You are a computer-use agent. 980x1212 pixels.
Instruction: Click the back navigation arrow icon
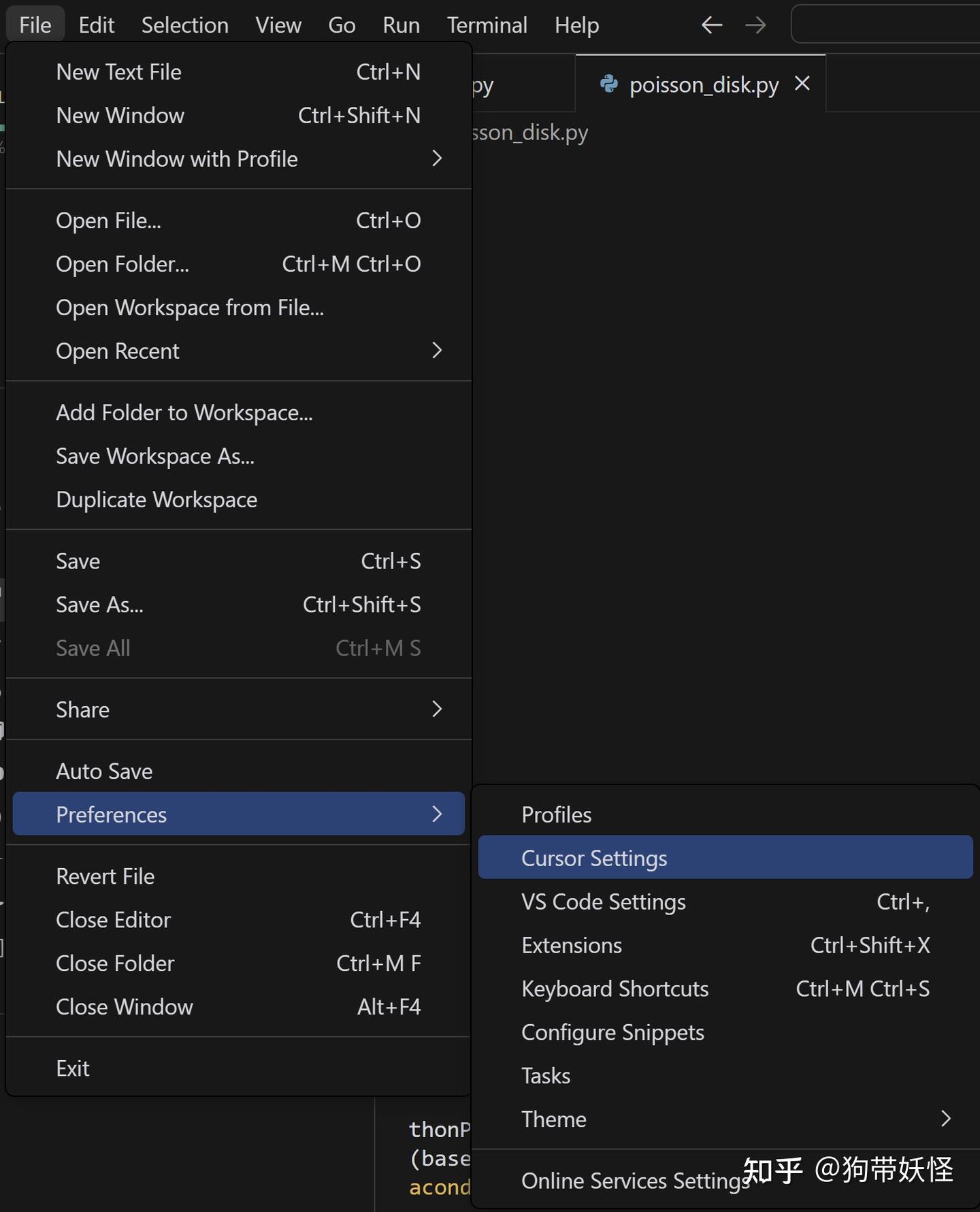coord(711,26)
